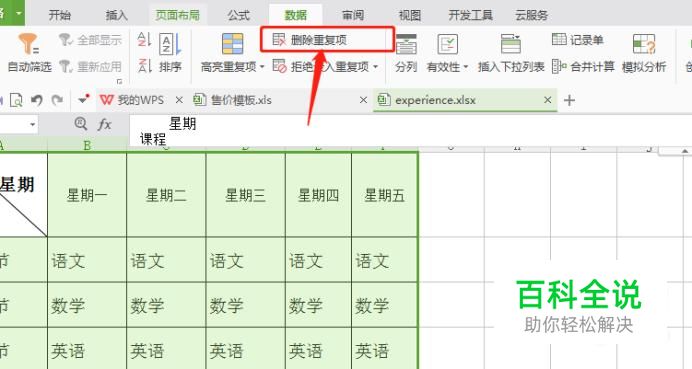Switch to the Developer Tools (开发工具) tab
692x369 pixels.
point(470,15)
